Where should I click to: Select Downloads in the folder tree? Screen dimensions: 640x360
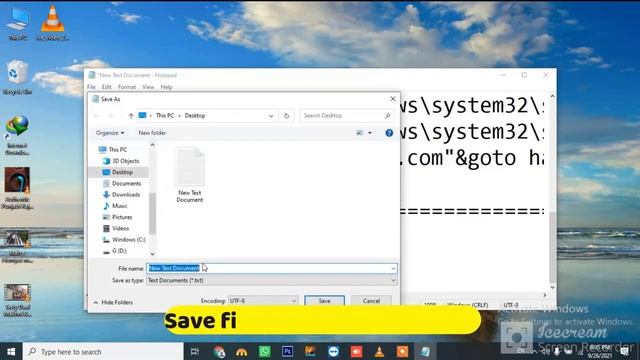(121, 195)
